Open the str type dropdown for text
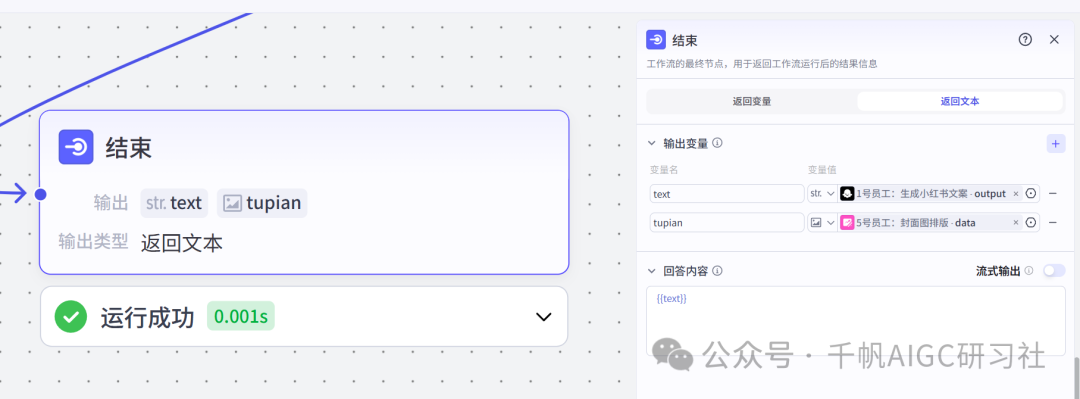 (822, 194)
